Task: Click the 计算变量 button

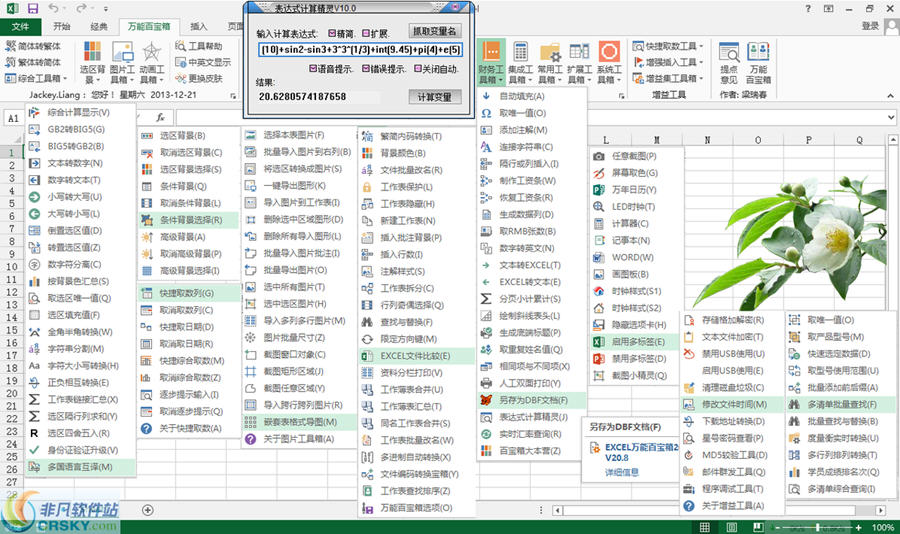Action: coord(435,97)
